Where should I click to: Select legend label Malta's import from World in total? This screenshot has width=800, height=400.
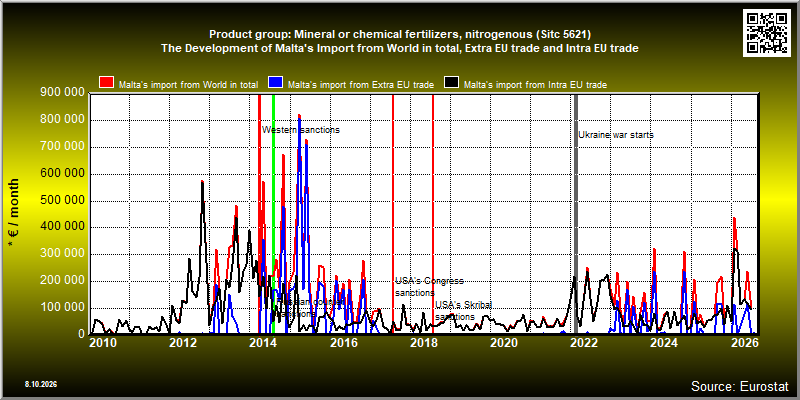coord(188,85)
